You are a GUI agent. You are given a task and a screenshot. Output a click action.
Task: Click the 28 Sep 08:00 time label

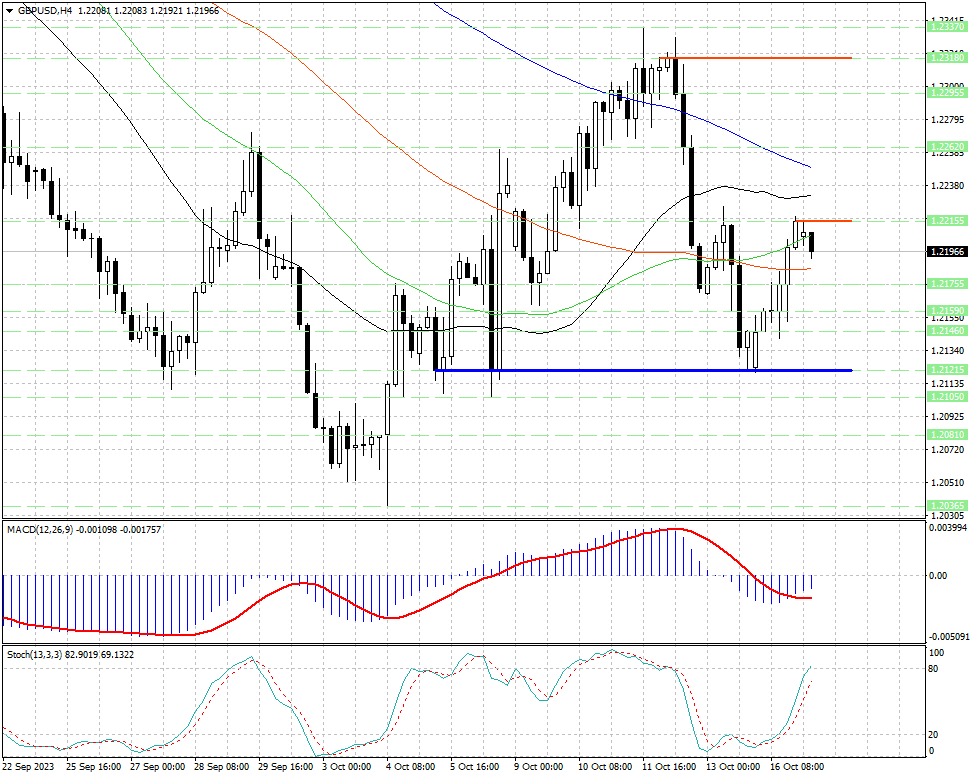point(222,767)
